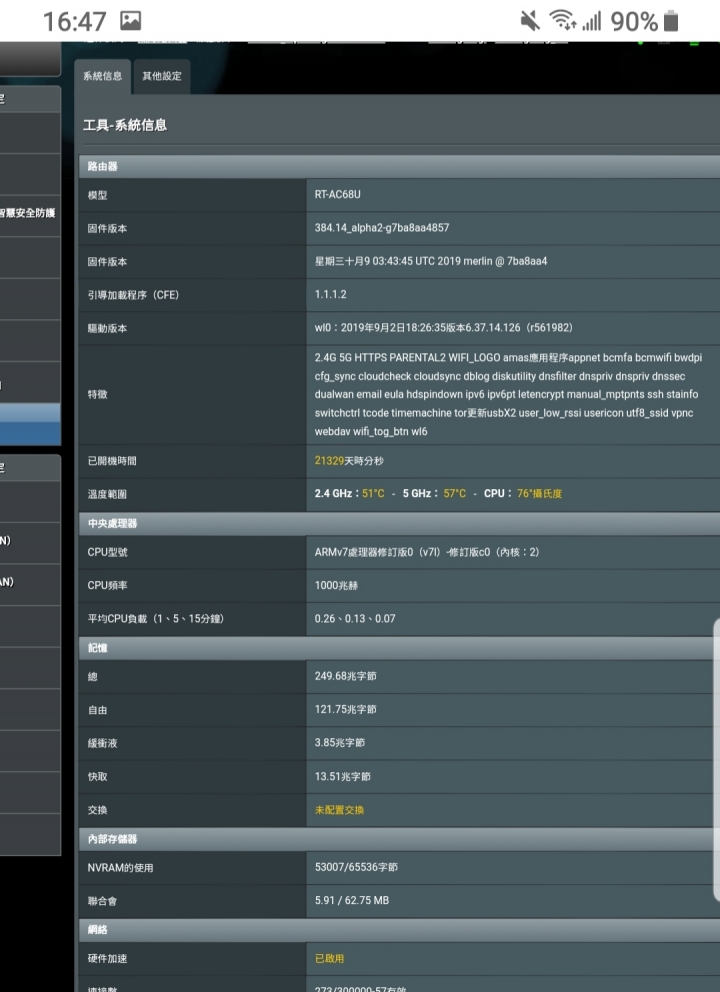The image size is (720, 992).
Task: Open the 其他設定 tab
Action: pyautogui.click(x=162, y=77)
